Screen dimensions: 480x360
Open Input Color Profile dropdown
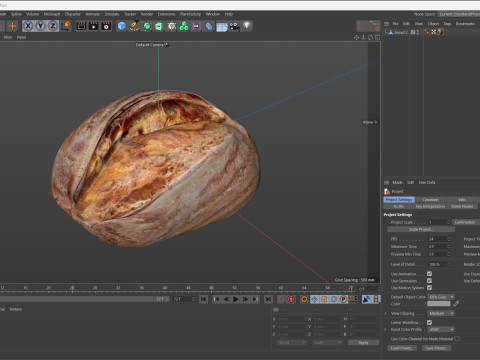tap(441, 329)
